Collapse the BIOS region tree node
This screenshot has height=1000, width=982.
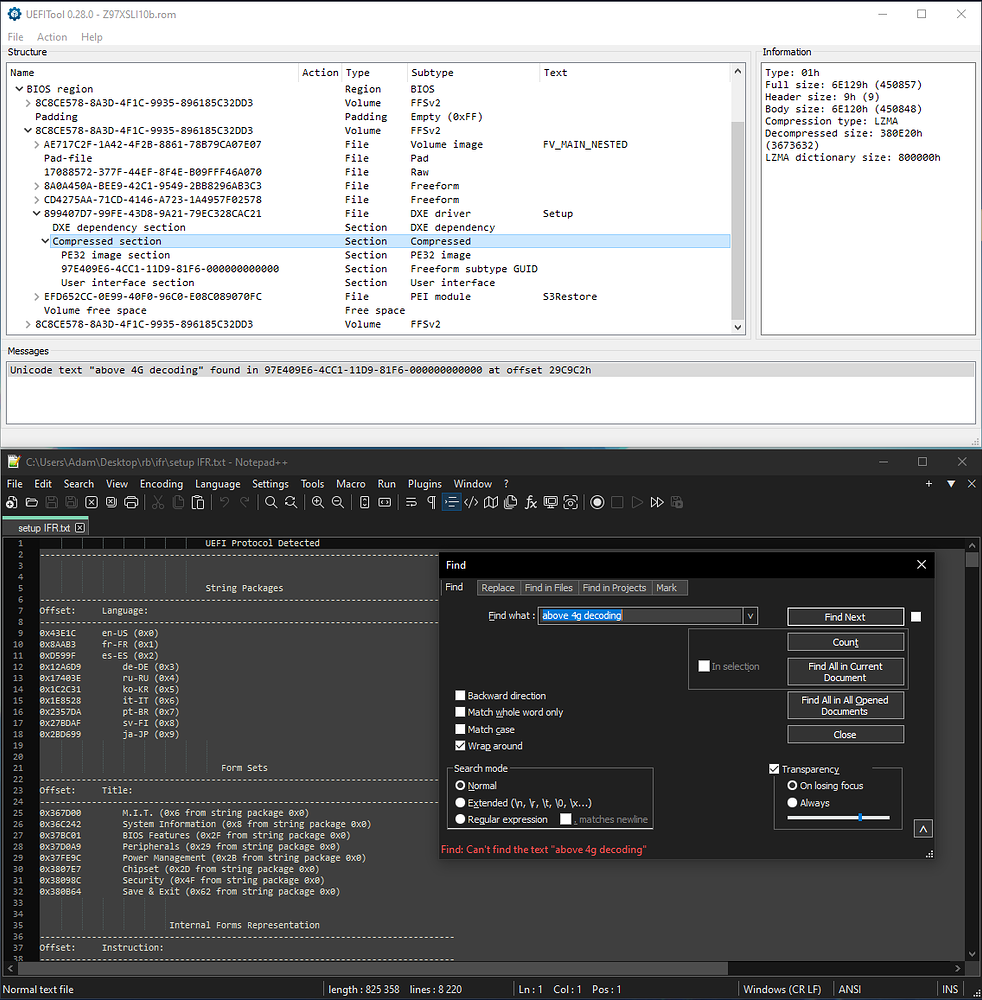[19, 89]
